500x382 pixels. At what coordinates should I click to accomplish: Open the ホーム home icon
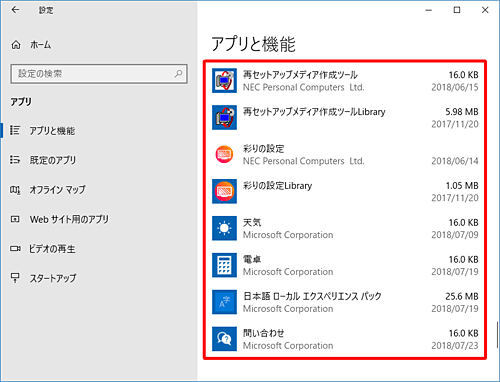16,45
